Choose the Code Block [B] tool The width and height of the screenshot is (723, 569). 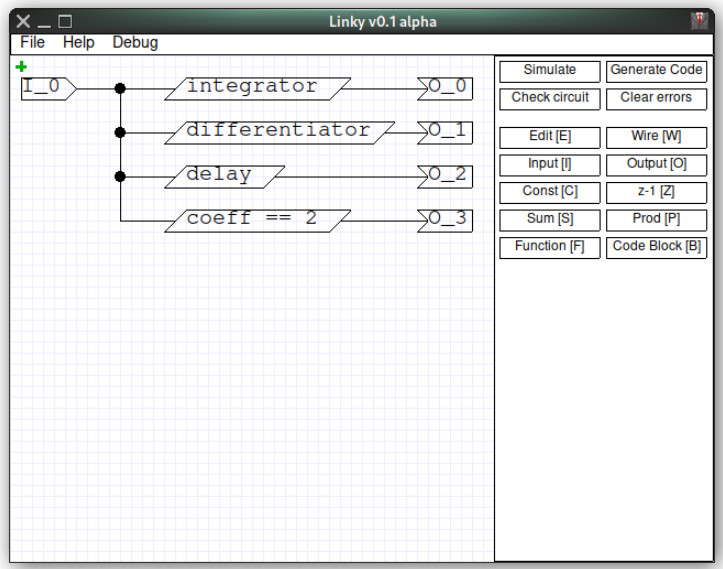[656, 248]
